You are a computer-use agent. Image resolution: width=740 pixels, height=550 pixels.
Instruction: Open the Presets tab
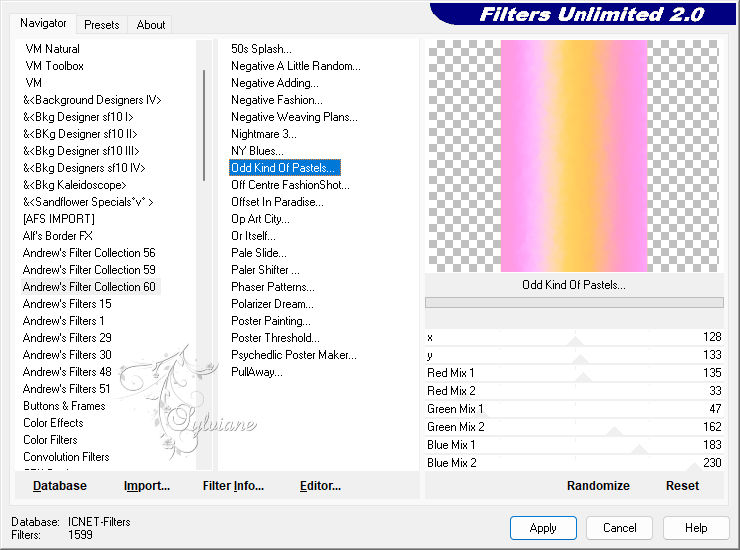pyautogui.click(x=101, y=25)
